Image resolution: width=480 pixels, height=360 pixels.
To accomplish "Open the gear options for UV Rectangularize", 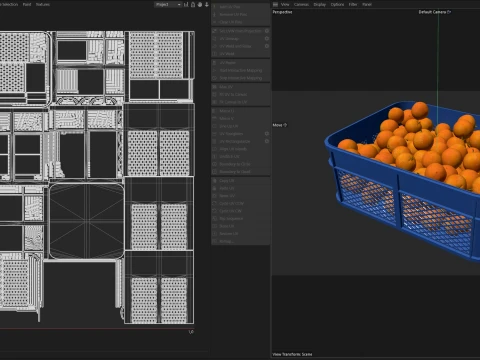I will (x=267, y=141).
